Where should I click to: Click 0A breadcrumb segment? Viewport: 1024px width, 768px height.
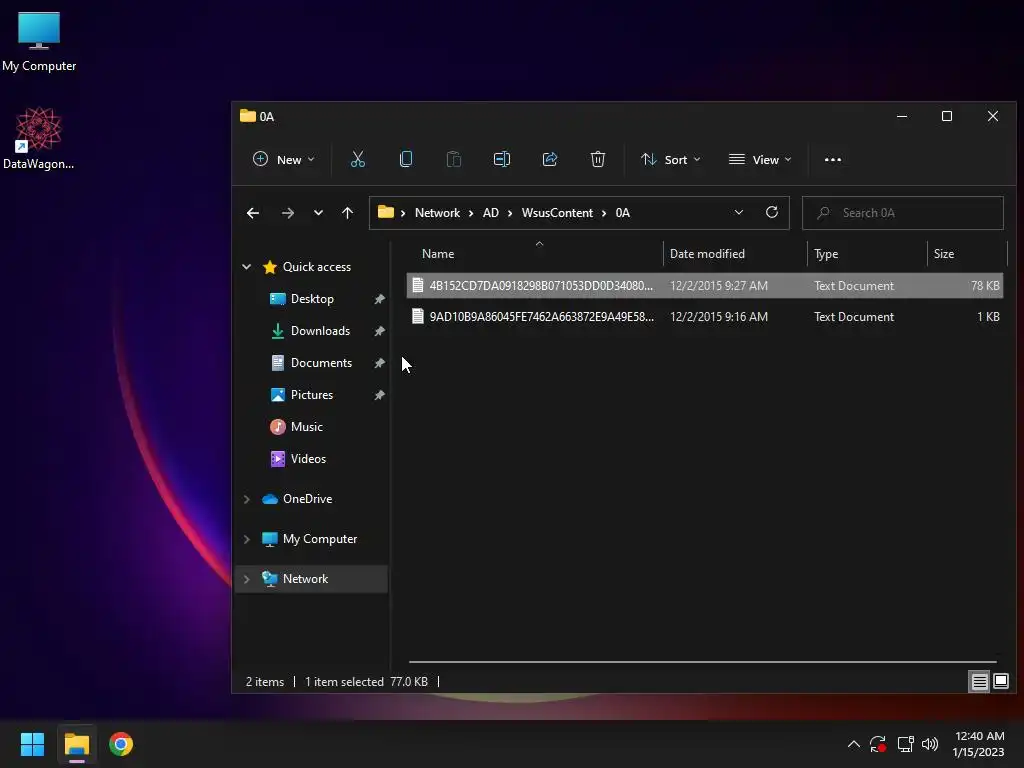coord(622,213)
